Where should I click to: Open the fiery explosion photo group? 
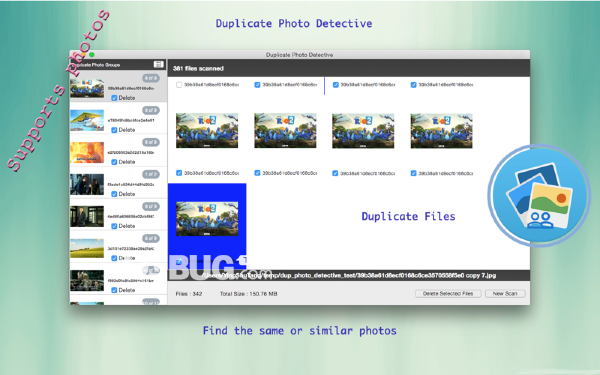pos(118,151)
